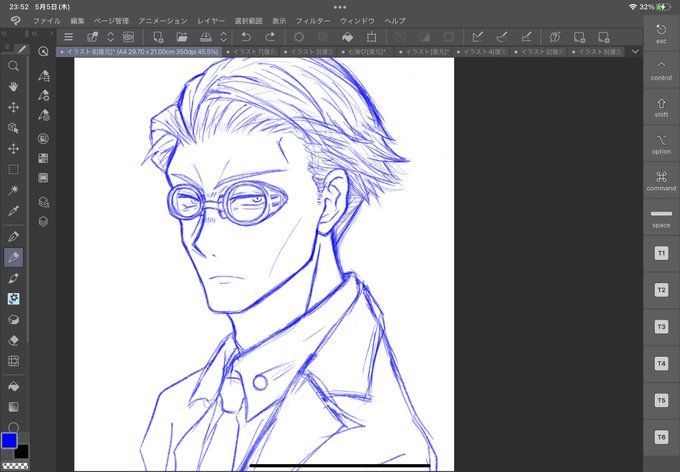680x472 pixels.
Task: Expand the canvas tabs overflow chevron
Action: pos(635,52)
